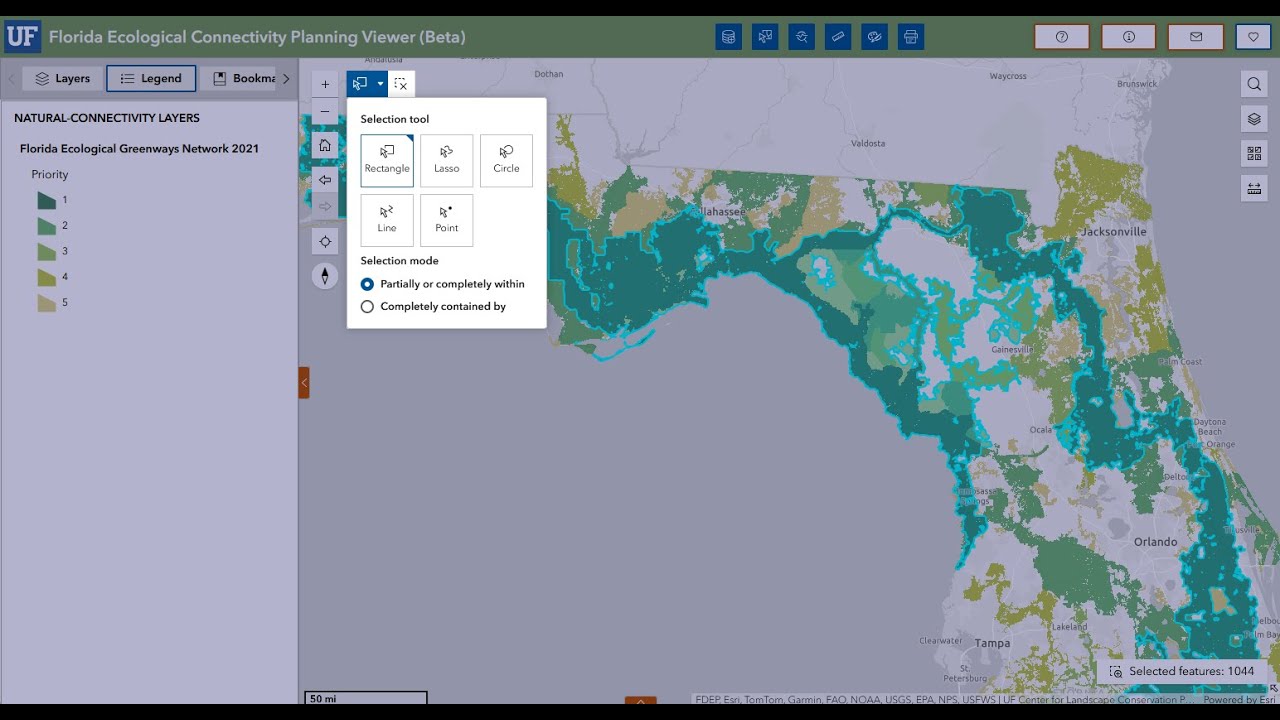Open the basemap gallery grid icon
This screenshot has height=720, width=1280.
[x=1254, y=154]
